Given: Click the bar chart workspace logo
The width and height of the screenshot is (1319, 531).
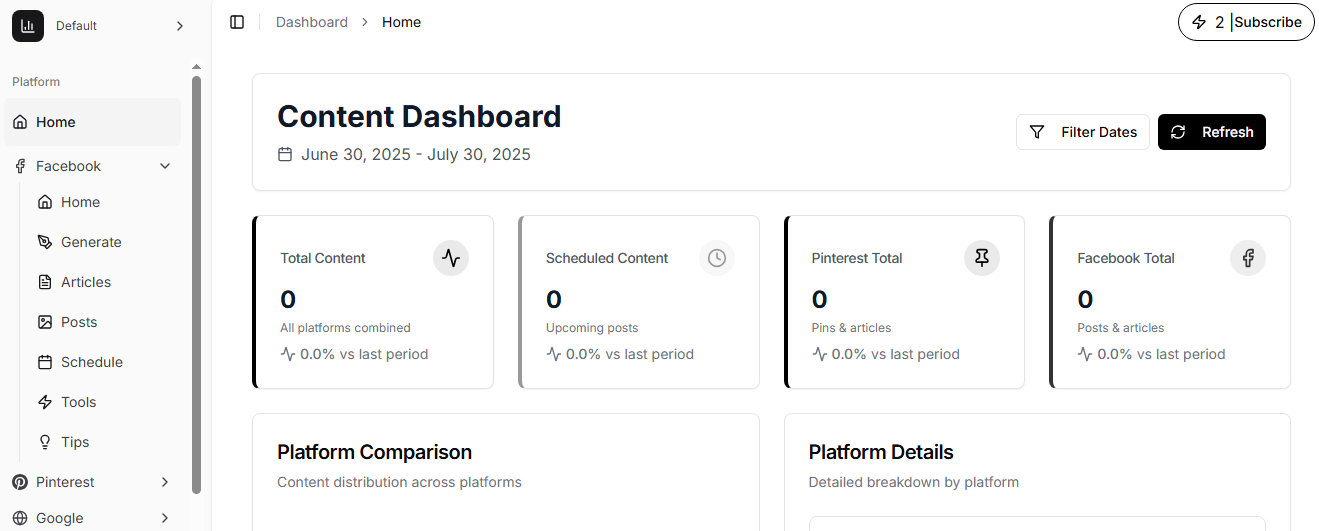Looking at the screenshot, I should click(x=28, y=26).
